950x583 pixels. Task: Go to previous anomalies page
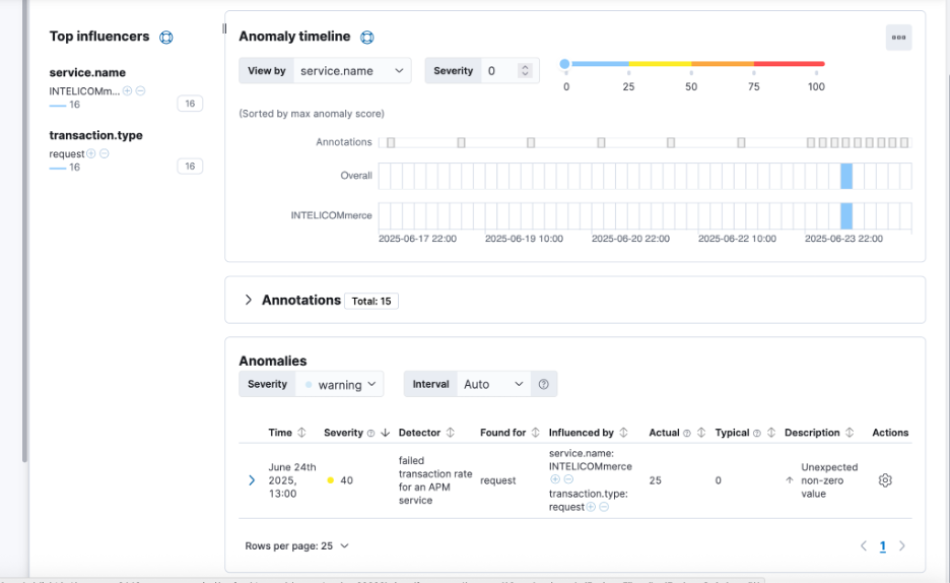[863, 546]
